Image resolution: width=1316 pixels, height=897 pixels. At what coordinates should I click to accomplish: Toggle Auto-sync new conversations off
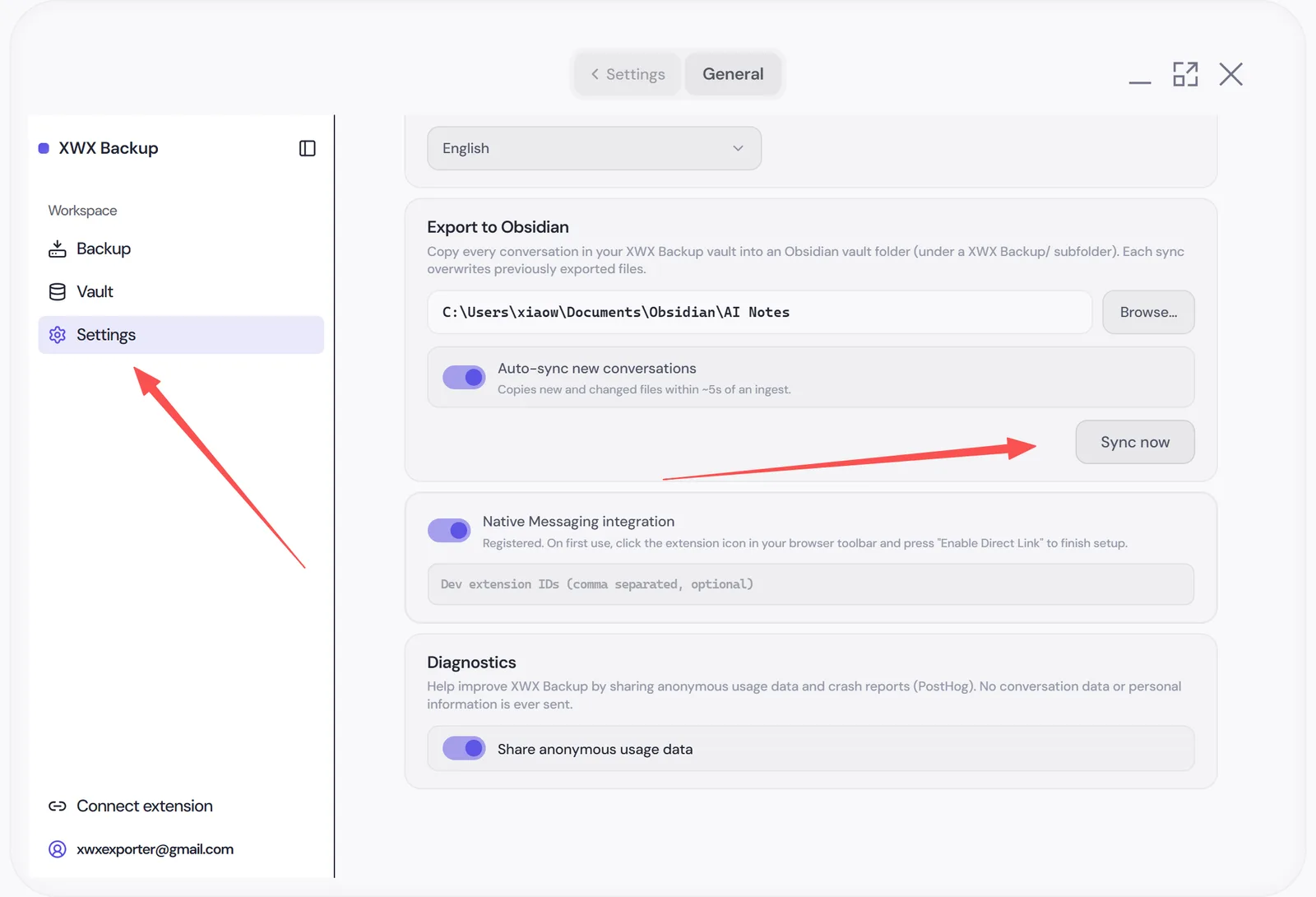pos(464,378)
